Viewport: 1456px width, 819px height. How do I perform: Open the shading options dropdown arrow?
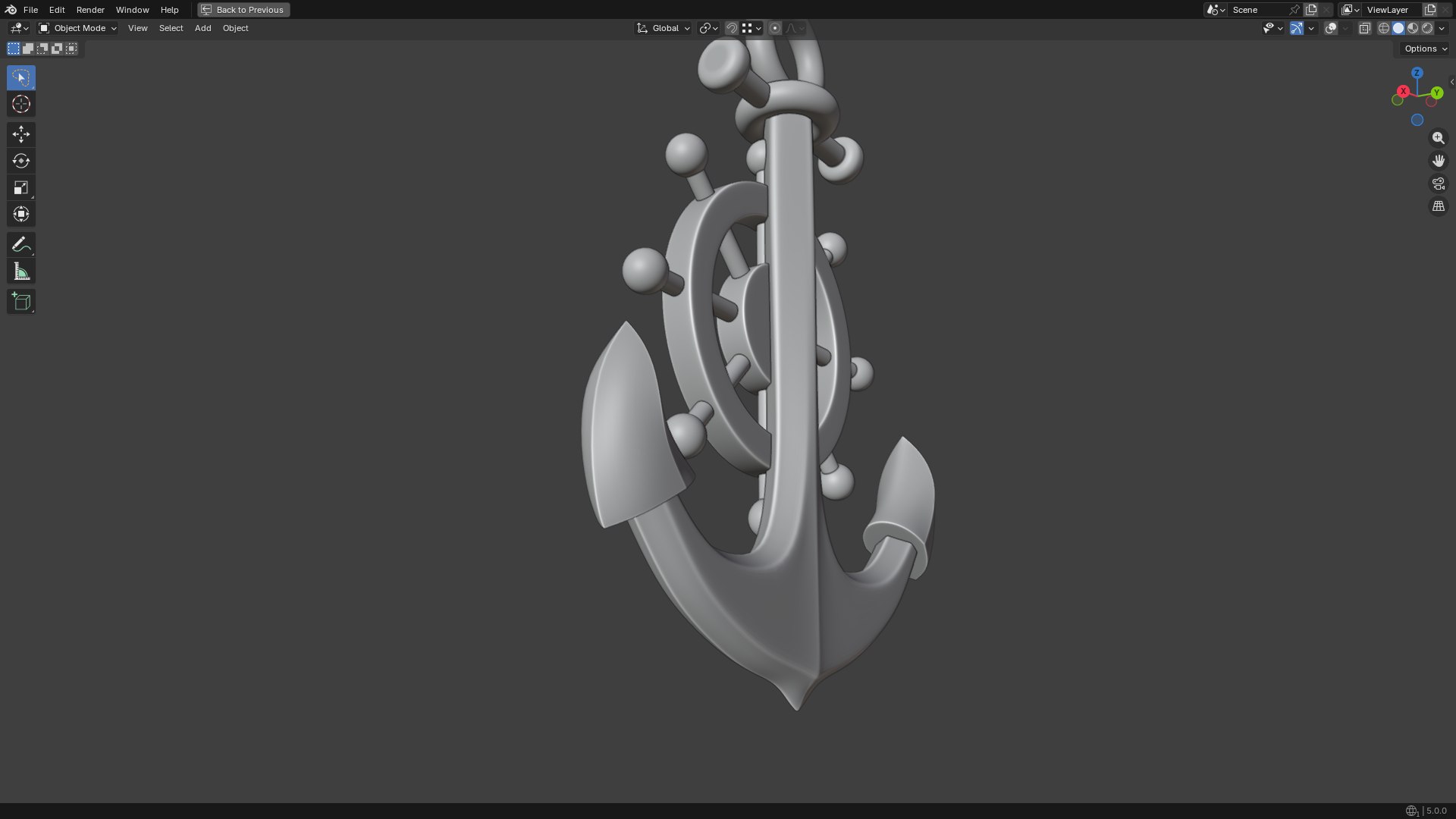point(1442,28)
